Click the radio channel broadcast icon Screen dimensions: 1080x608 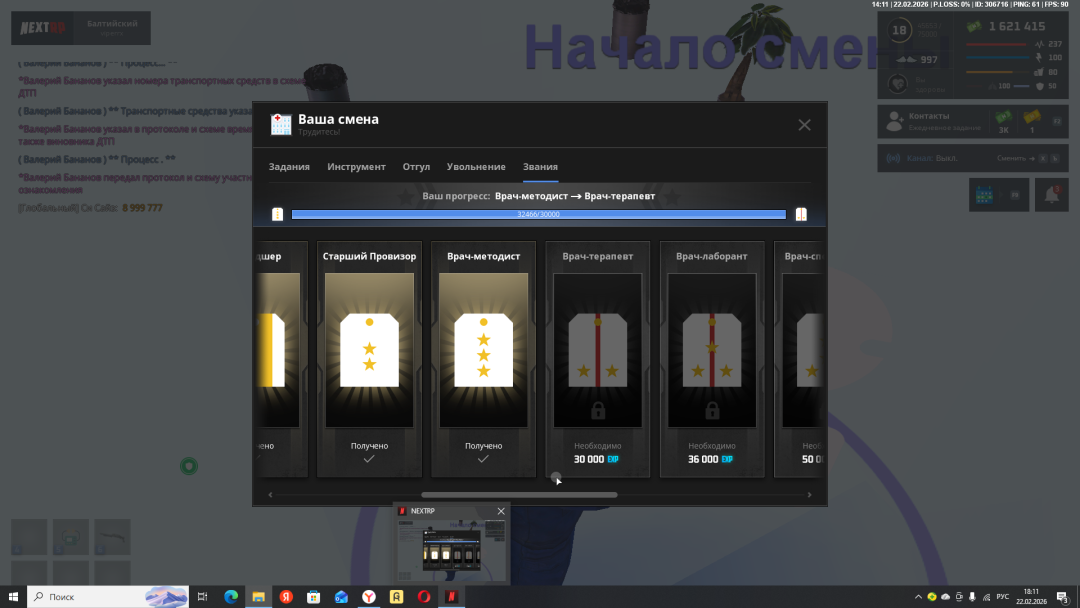893,158
